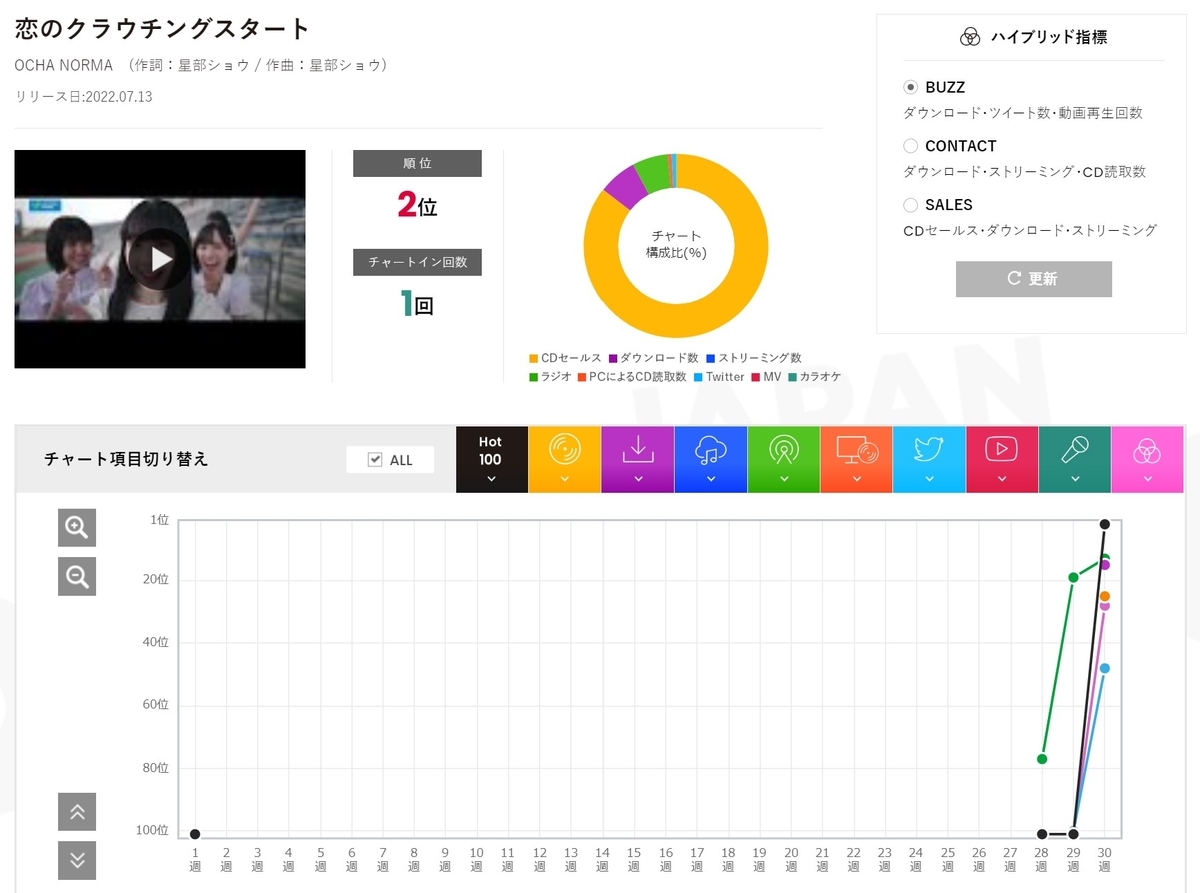Toggle the CD sales chart line
Screen dimensions: 1200x893
pyautogui.click(x=564, y=459)
